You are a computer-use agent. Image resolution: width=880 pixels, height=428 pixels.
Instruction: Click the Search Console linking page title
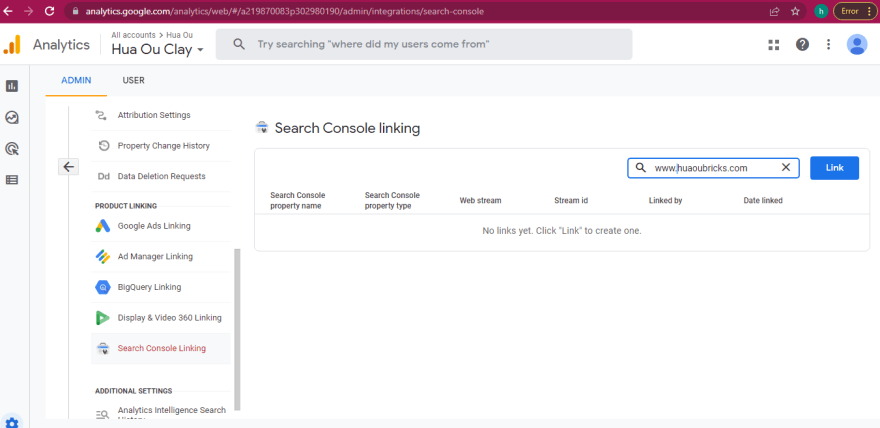(x=347, y=128)
